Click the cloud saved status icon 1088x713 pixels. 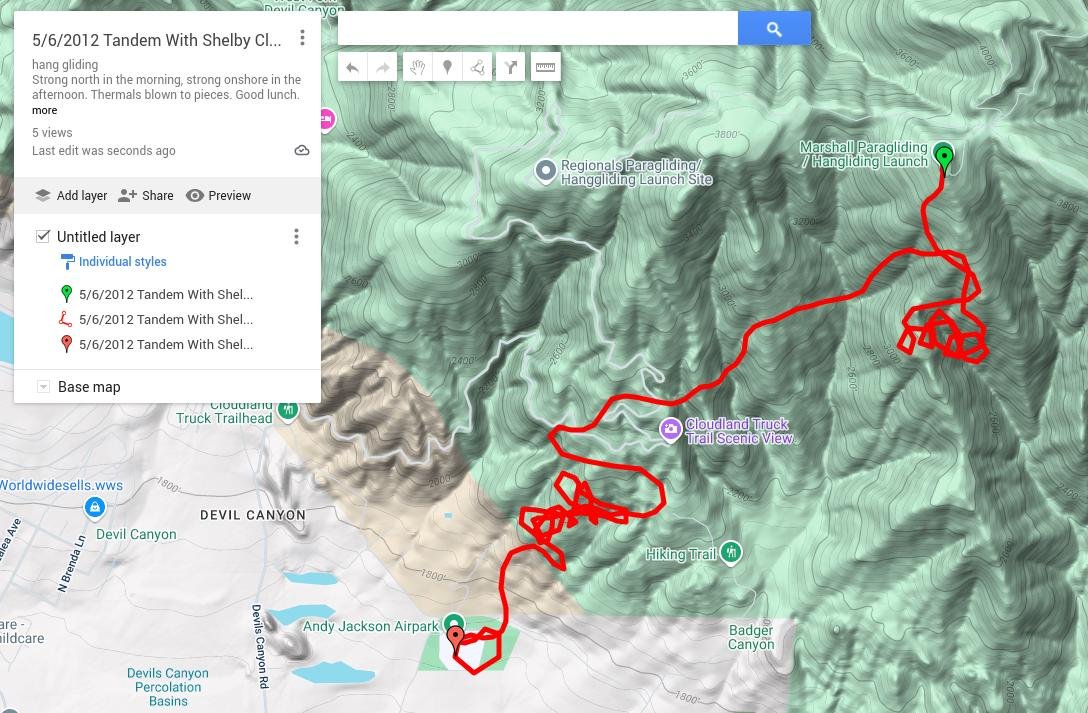tap(302, 151)
